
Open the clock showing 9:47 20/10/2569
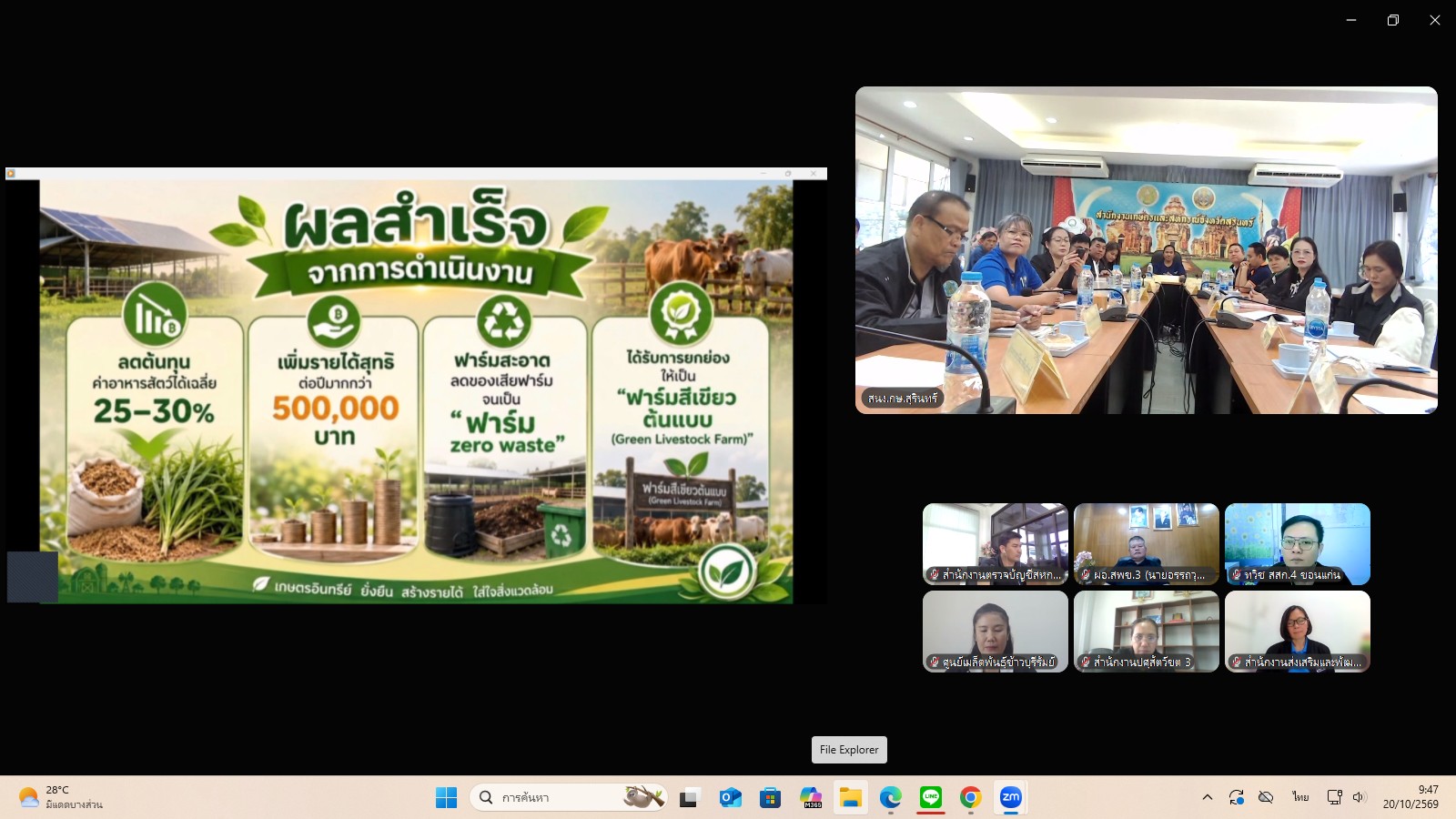1410,797
